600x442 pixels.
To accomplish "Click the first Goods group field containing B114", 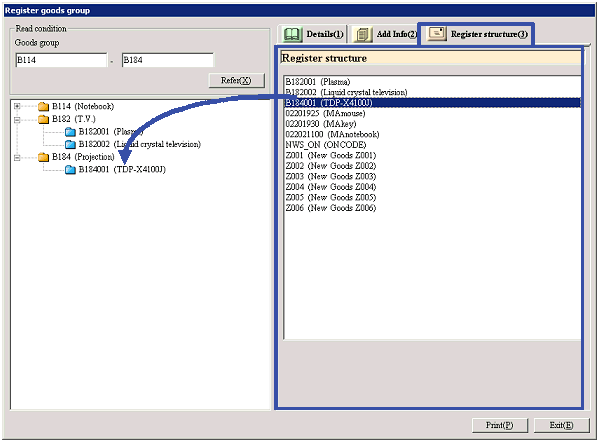I will [x=59, y=60].
